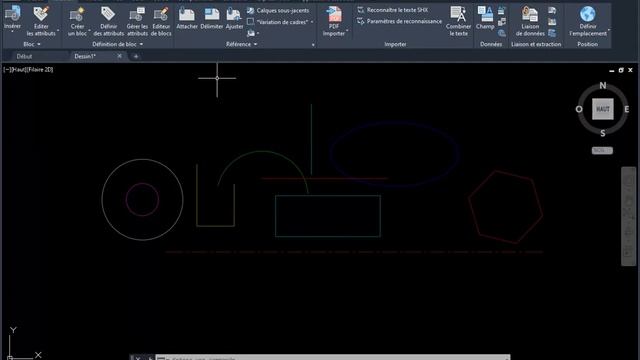The image size is (640, 360).
Task: Launch the Editeur de blocs
Action: coord(161,21)
